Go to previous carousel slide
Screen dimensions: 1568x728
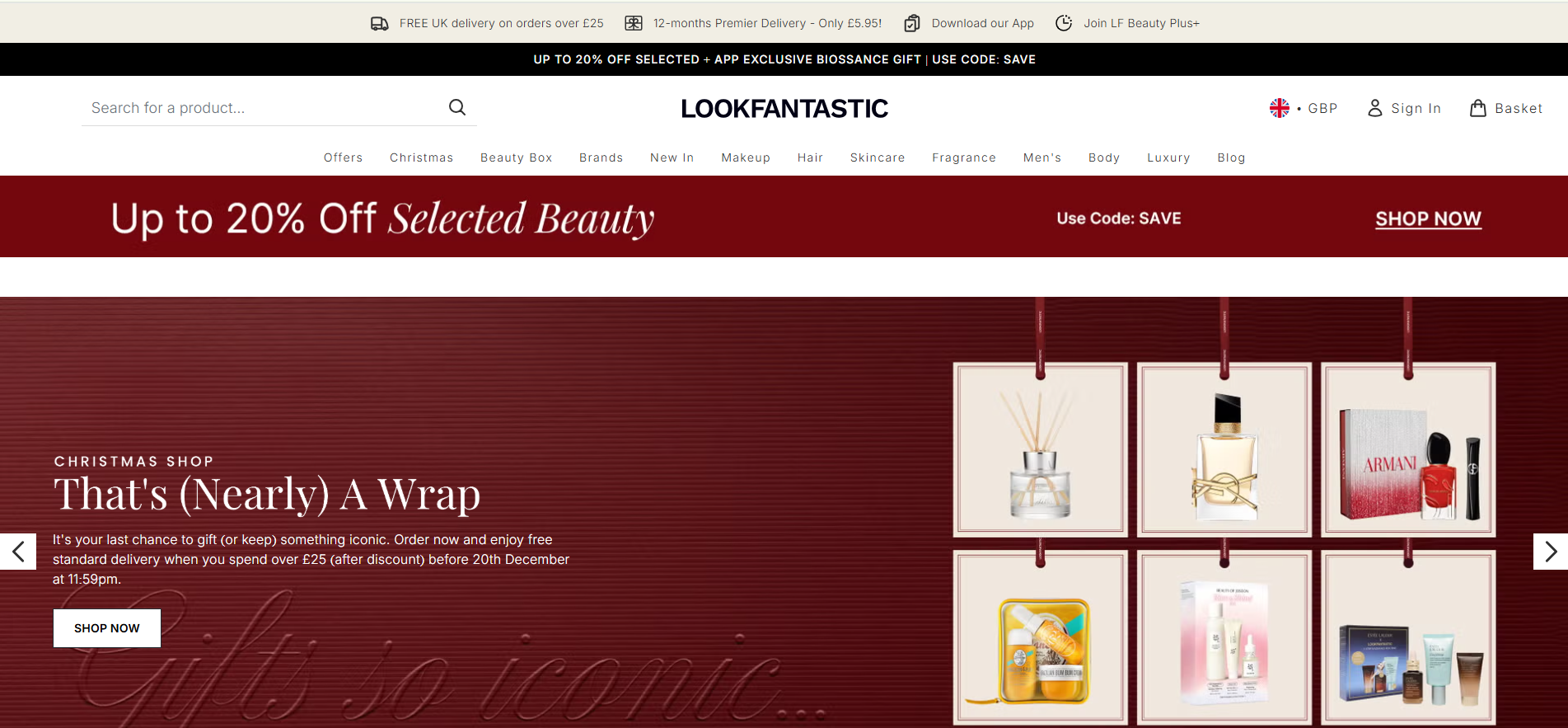[18, 552]
